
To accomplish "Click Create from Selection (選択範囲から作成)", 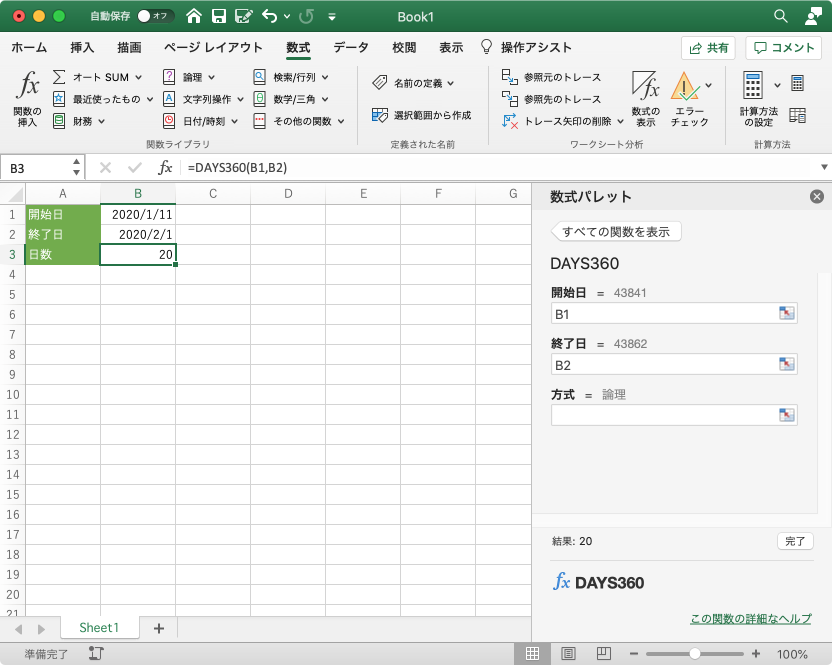I will tap(421, 115).
